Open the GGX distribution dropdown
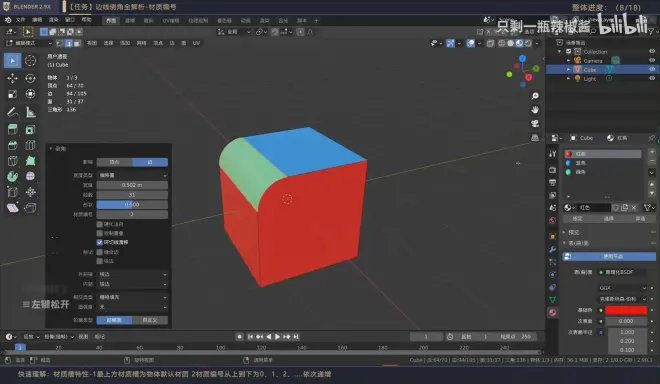Viewport: 660px width, 384px height. [622, 288]
